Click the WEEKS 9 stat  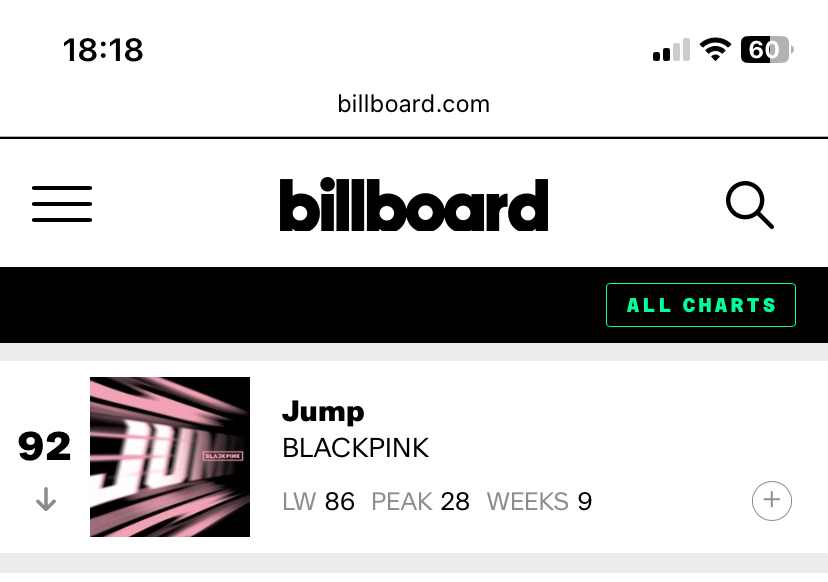tap(539, 502)
